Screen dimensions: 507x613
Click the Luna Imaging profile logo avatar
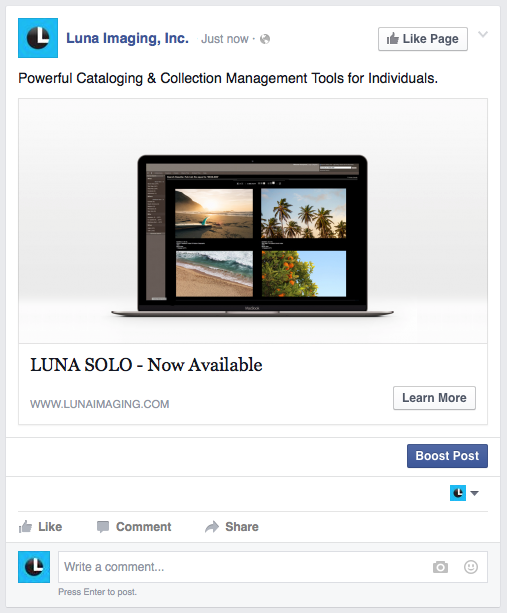(x=38, y=38)
